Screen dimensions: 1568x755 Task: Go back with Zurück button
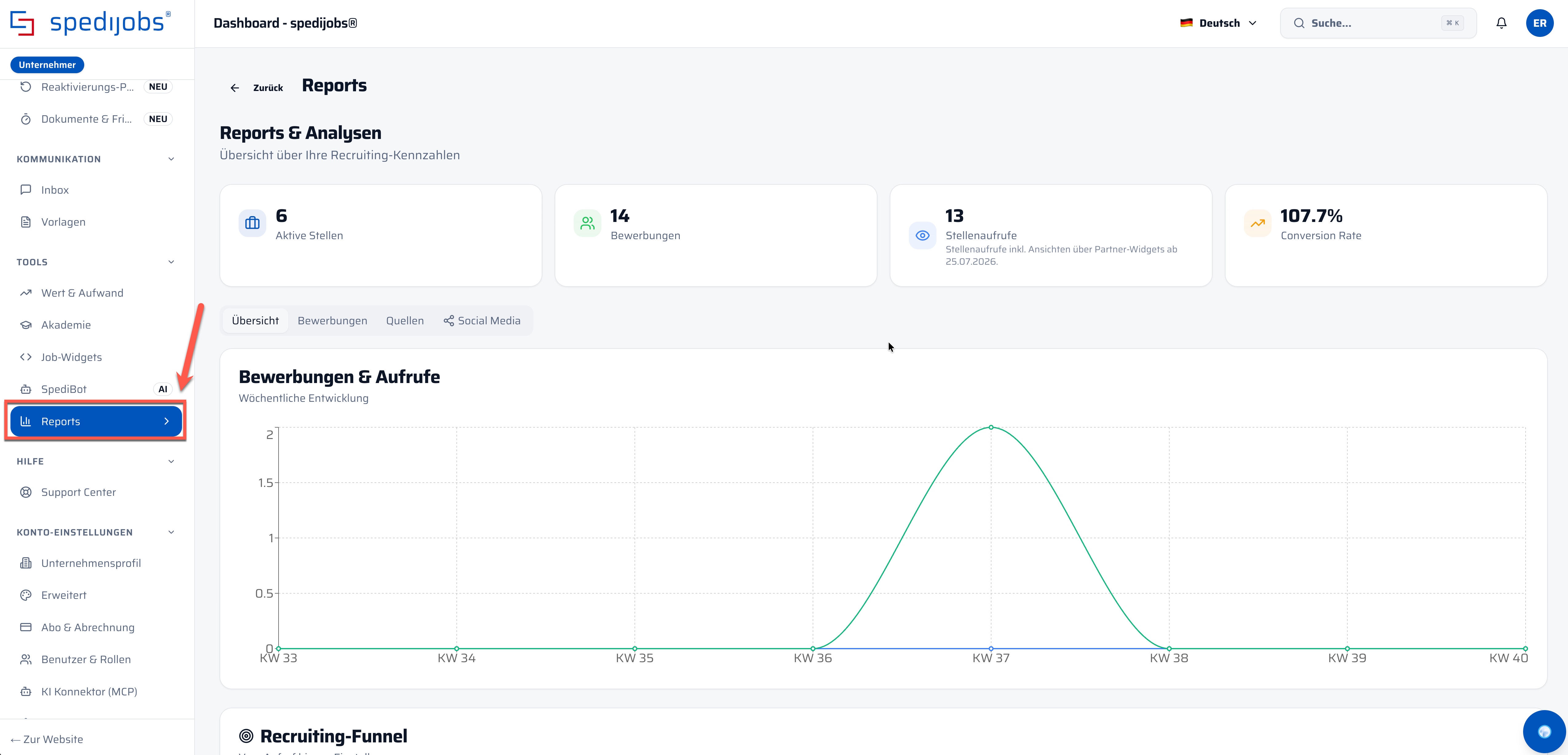pos(256,88)
